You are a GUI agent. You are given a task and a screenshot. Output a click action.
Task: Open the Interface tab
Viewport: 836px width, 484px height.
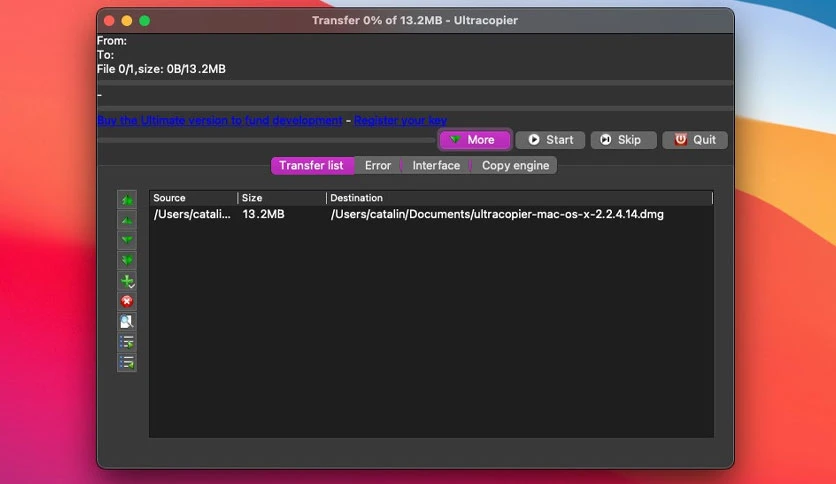pyautogui.click(x=436, y=165)
